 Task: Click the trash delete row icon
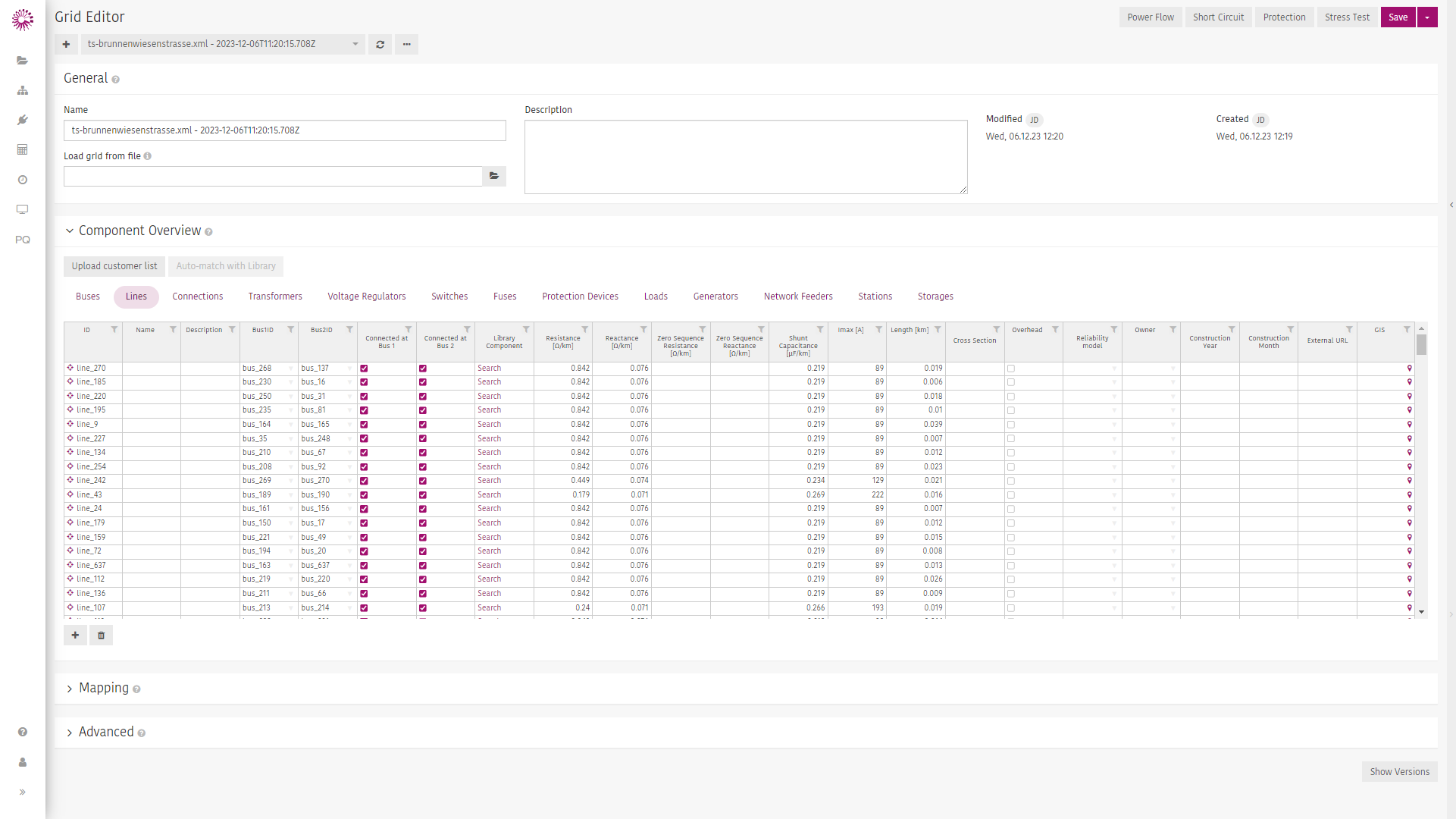[x=101, y=635]
